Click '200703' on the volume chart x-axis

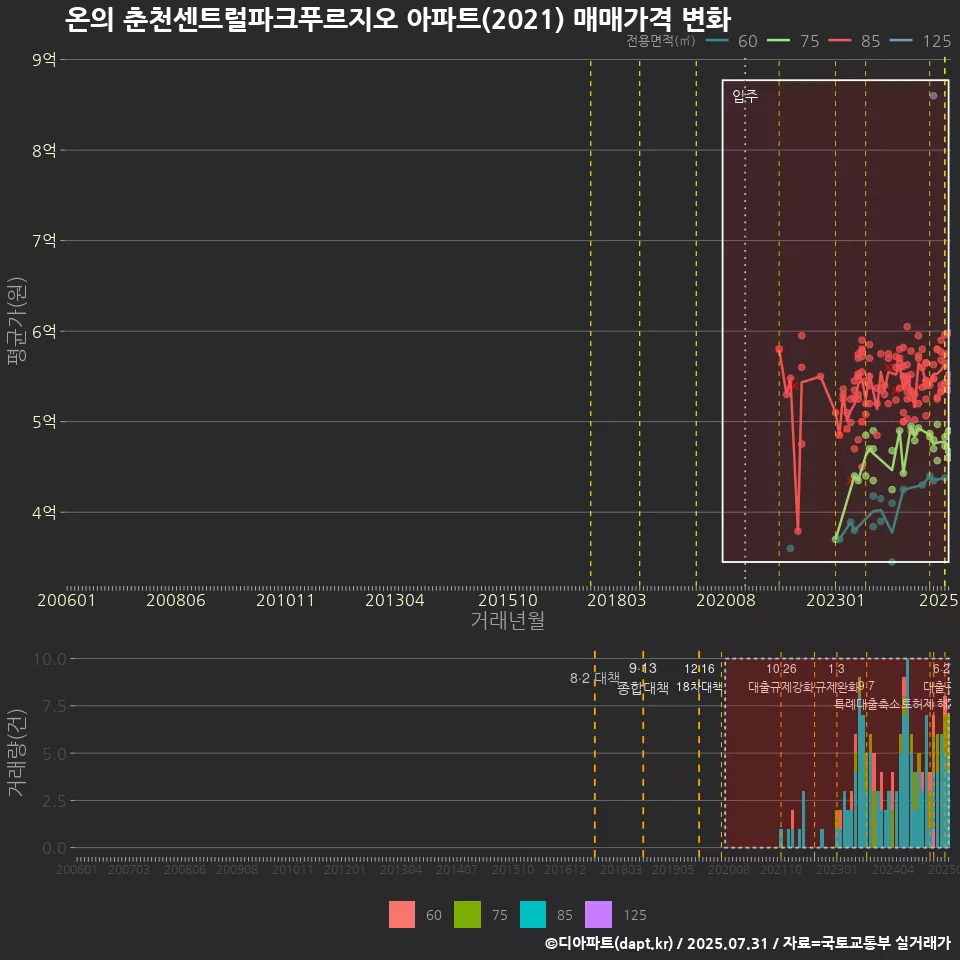tap(129, 869)
